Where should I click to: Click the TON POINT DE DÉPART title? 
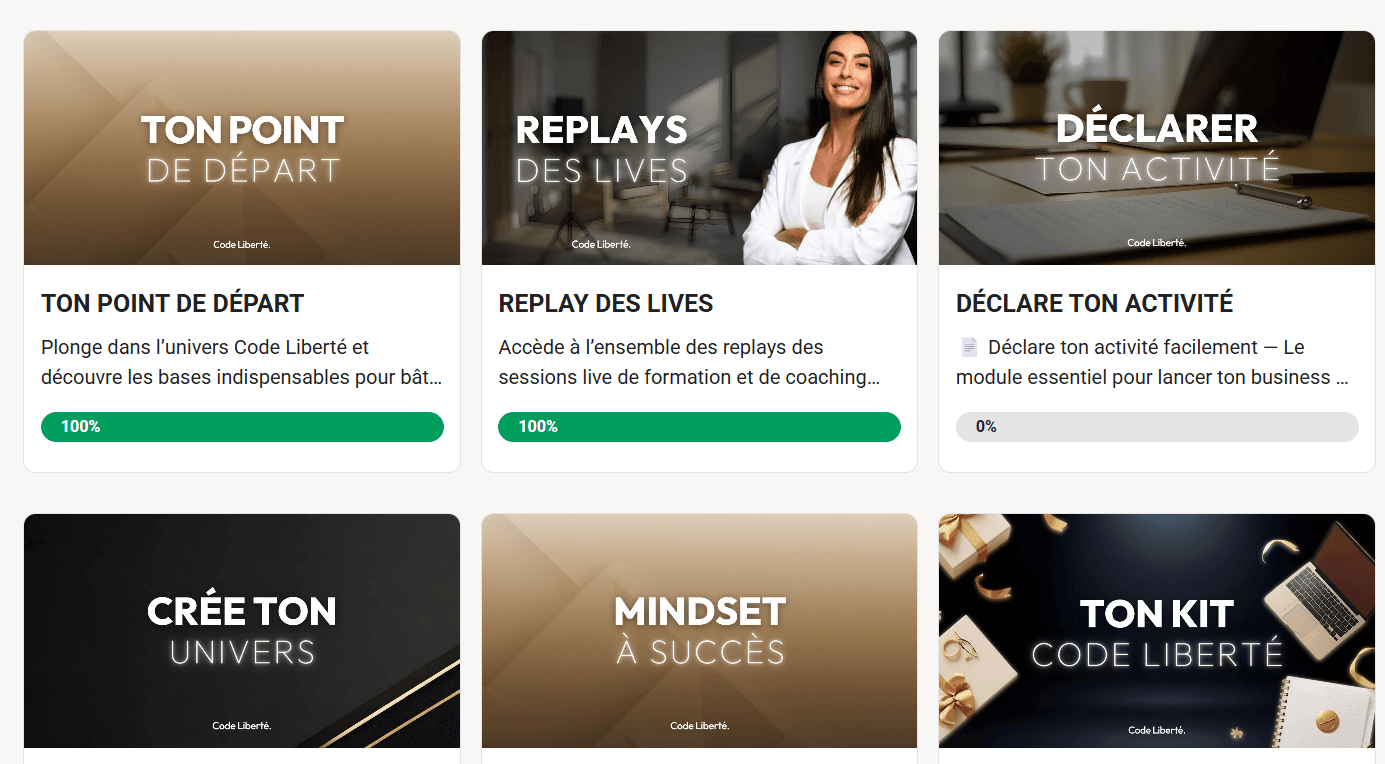[x=172, y=304]
